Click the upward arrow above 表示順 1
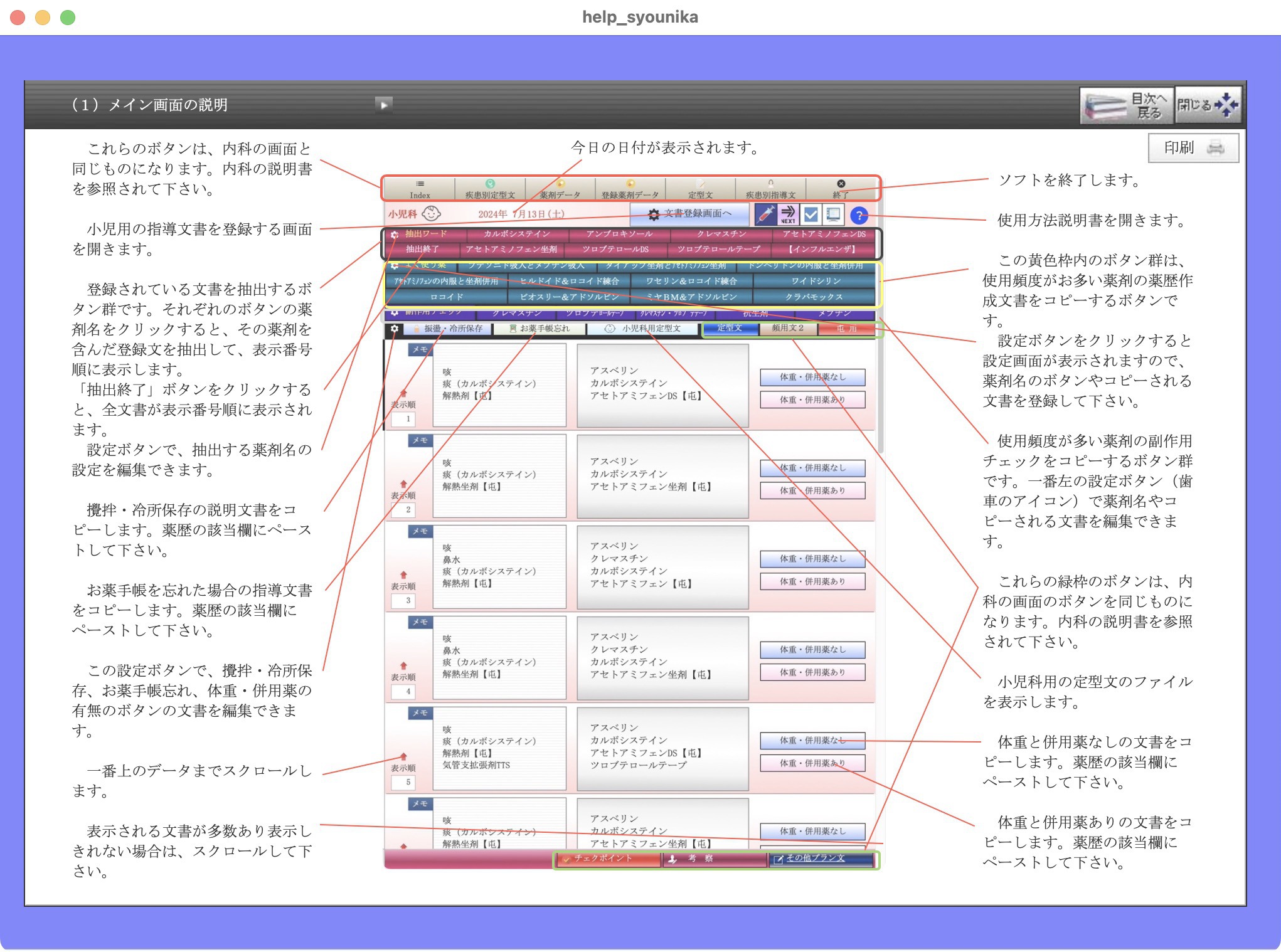The image size is (1281, 952). [x=403, y=394]
